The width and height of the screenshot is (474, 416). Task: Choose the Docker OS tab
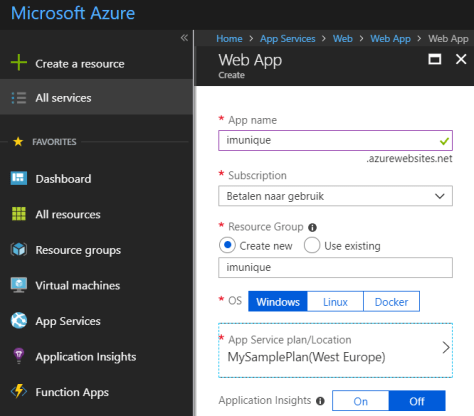coord(391,302)
